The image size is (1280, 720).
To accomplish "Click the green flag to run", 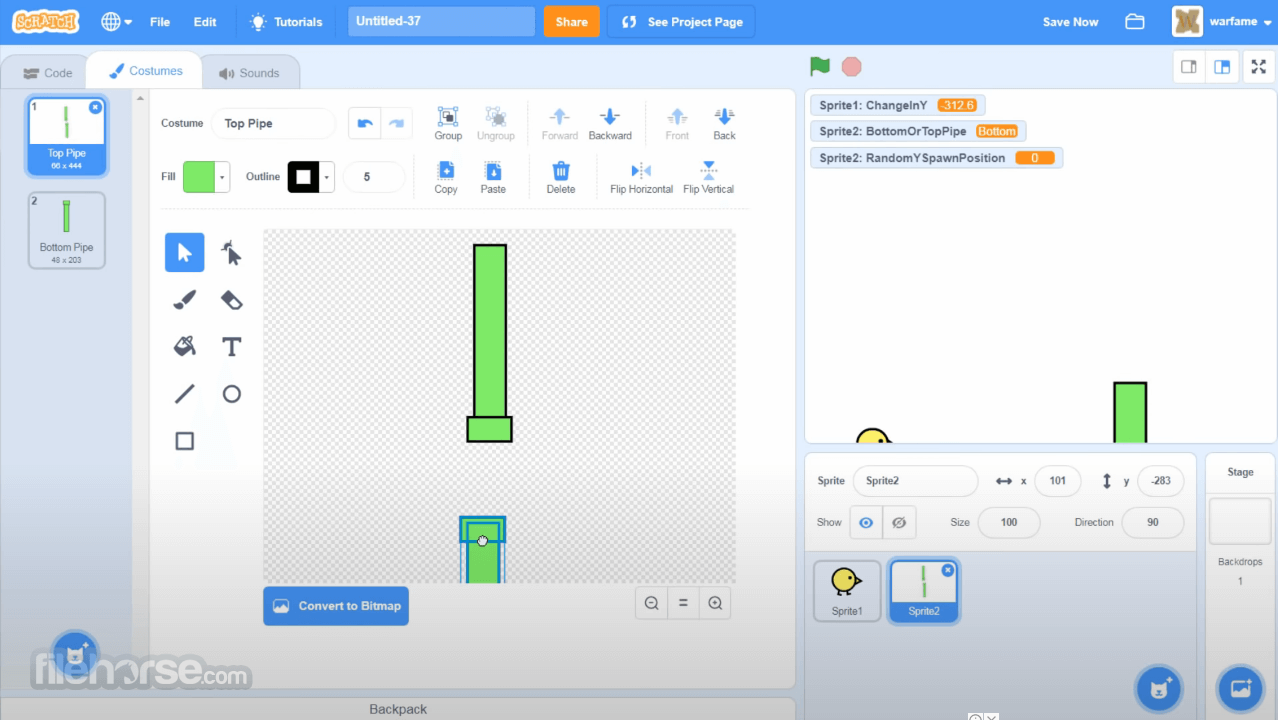I will (x=820, y=67).
